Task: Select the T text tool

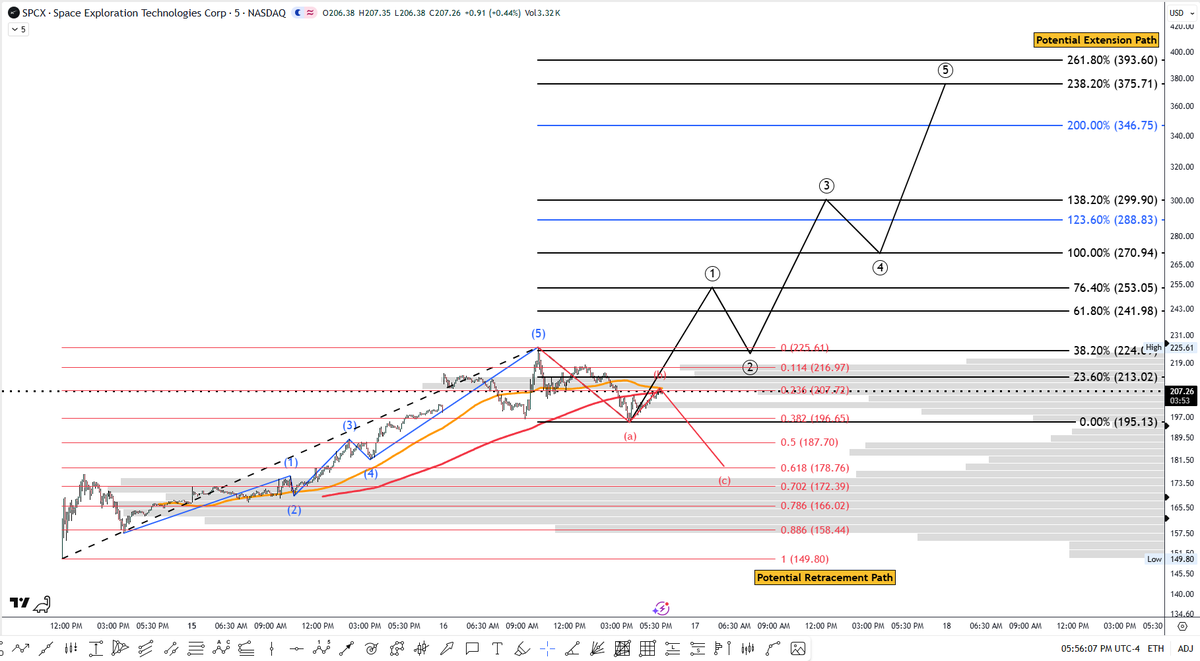Action: (497, 648)
